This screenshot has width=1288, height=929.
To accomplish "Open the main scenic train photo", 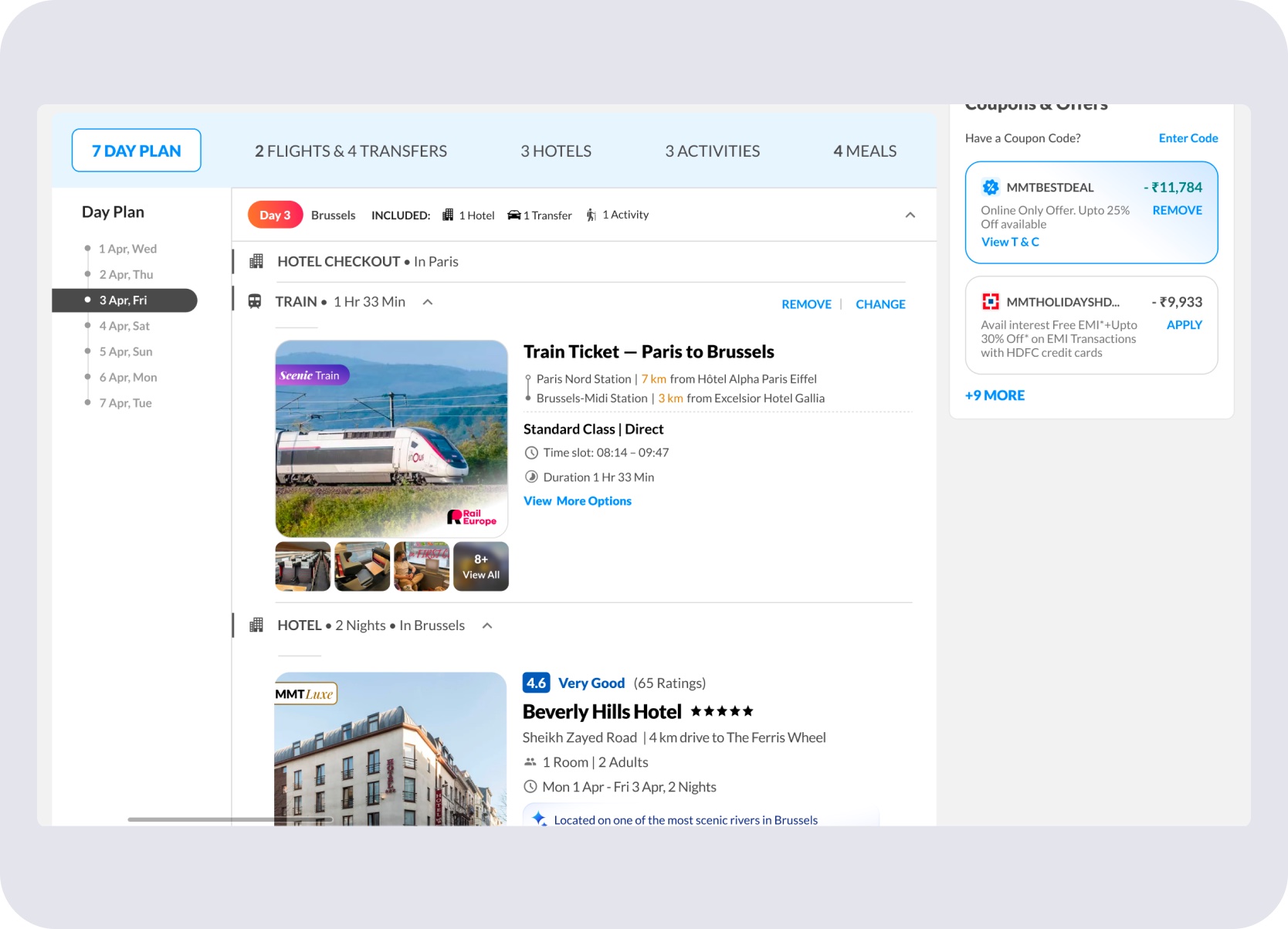I will pyautogui.click(x=391, y=439).
